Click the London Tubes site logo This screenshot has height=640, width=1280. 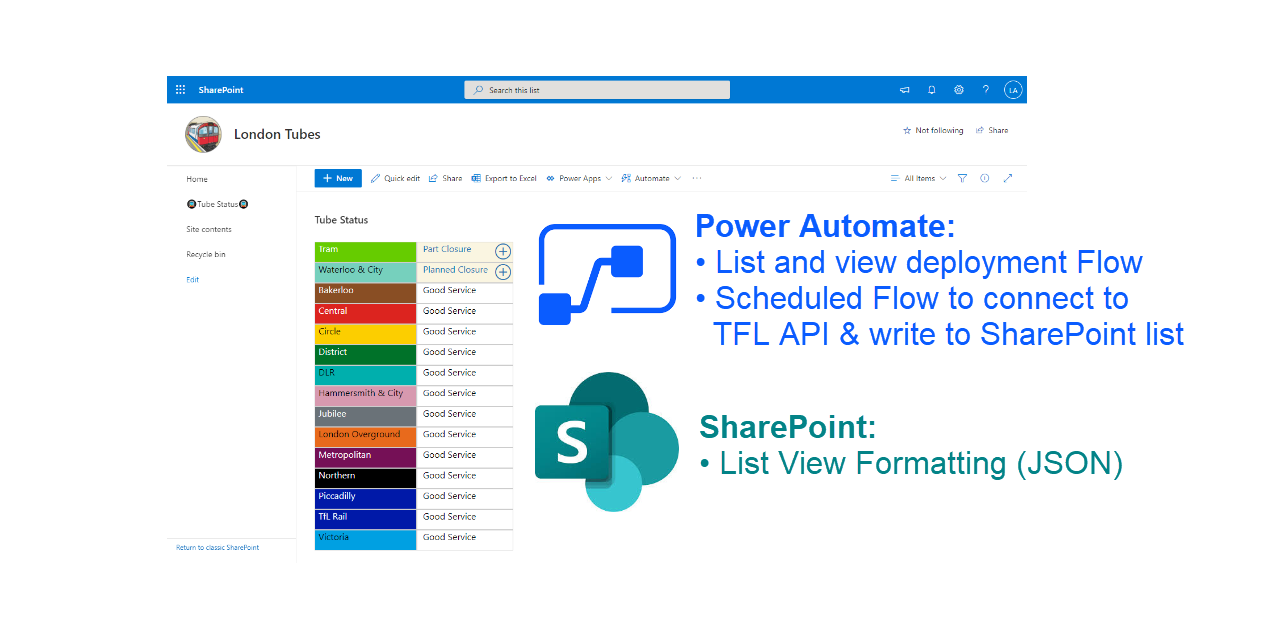203,134
